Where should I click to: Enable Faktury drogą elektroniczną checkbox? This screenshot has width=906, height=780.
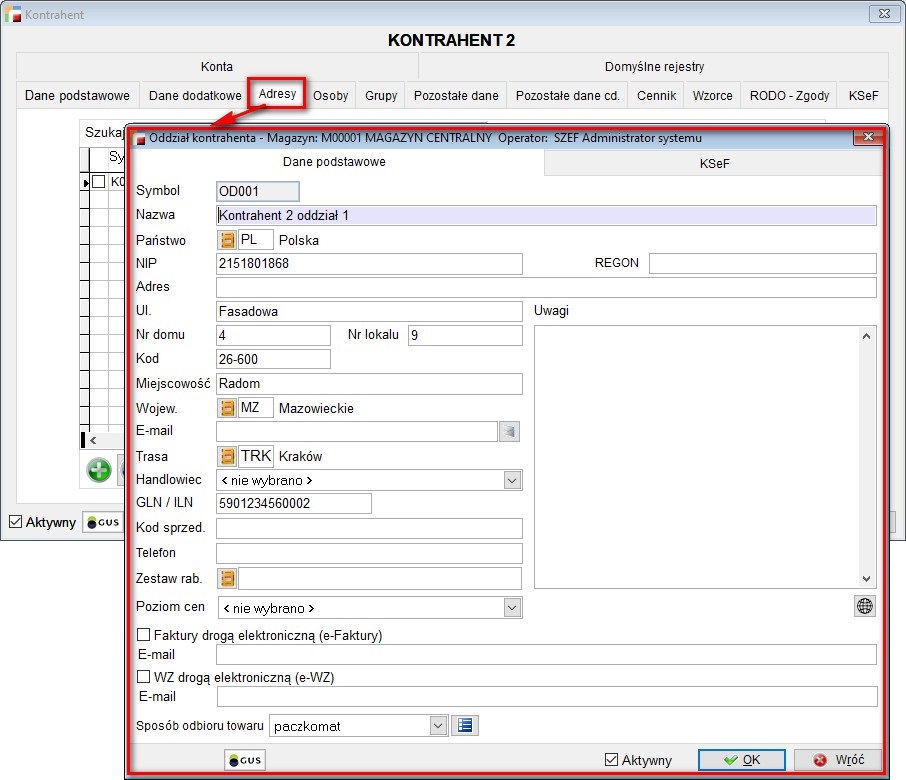[144, 635]
